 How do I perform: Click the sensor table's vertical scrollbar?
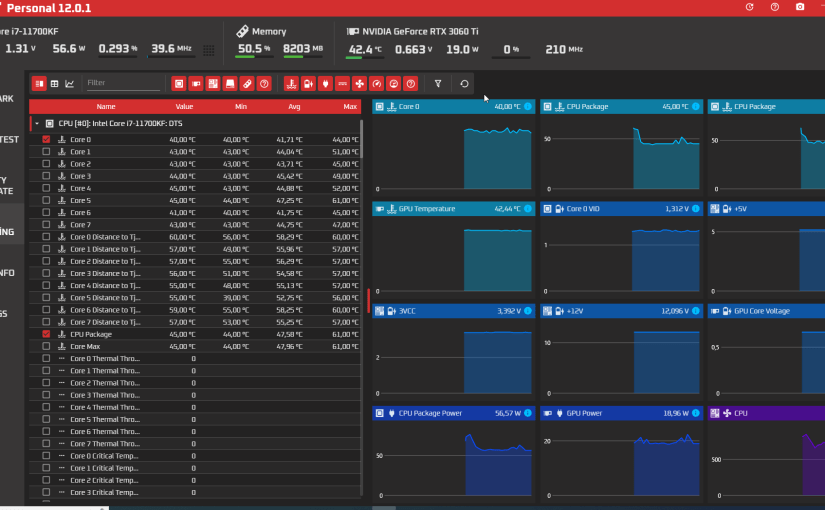361,139
